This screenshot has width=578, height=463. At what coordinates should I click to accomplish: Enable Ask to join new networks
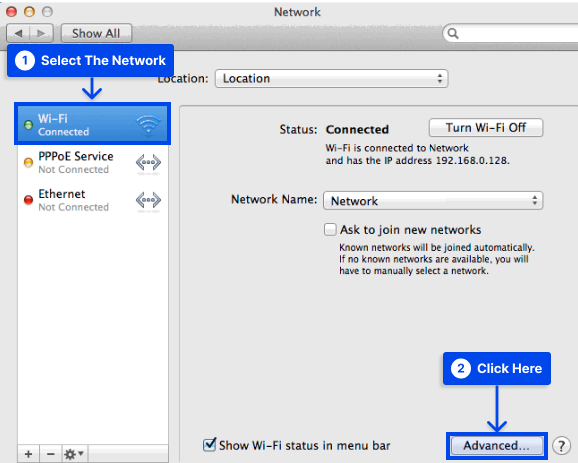pos(330,229)
